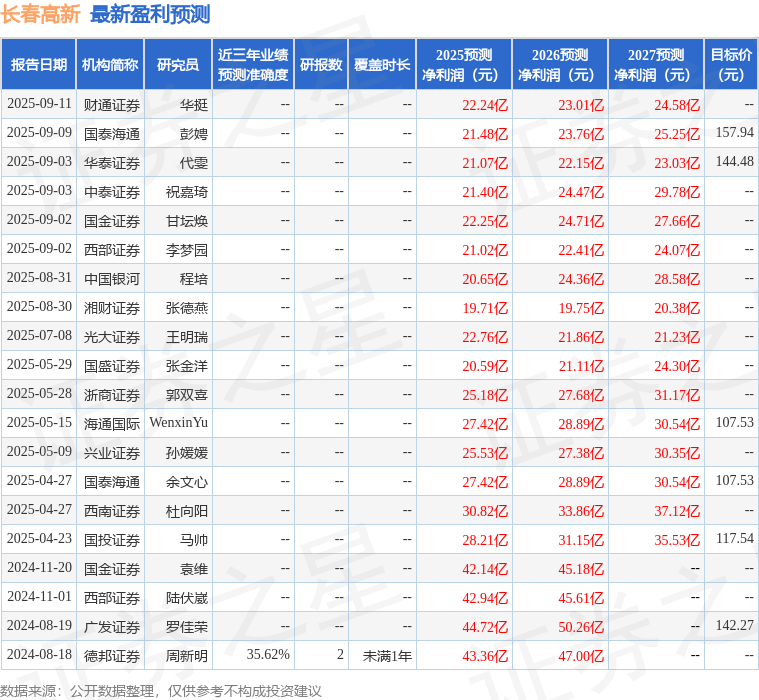Click target price 144.48
The image size is (759, 700).
(735, 161)
